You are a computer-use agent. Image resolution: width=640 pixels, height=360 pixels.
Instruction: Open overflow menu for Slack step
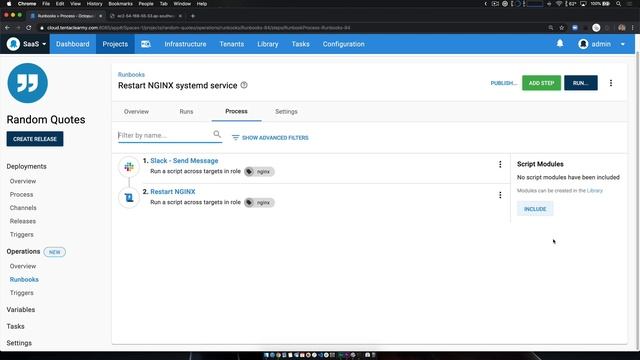pyautogui.click(x=500, y=164)
